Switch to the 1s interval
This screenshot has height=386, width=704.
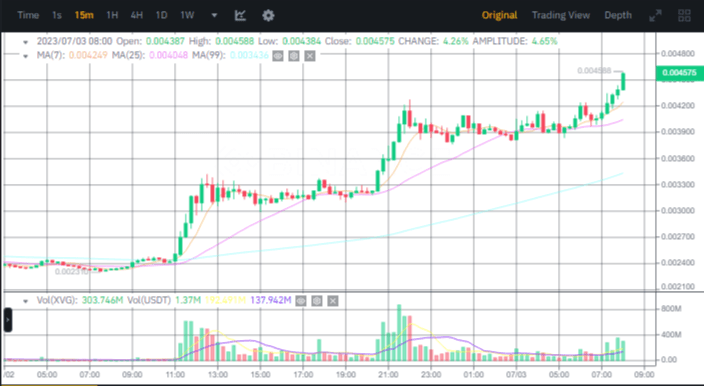tap(57, 15)
